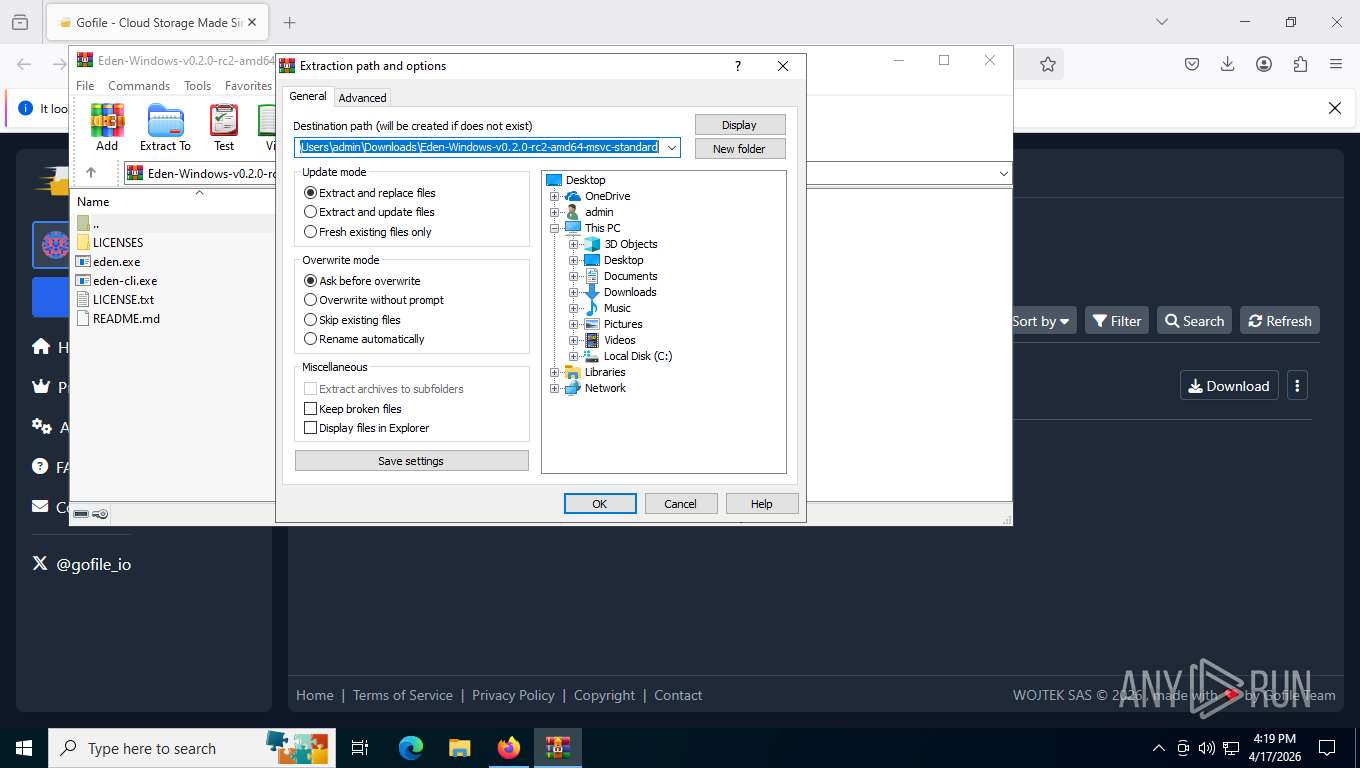Screen dimensions: 1360x768
Task: Click the up-one-level arrow in WinRAR
Action: (91, 173)
